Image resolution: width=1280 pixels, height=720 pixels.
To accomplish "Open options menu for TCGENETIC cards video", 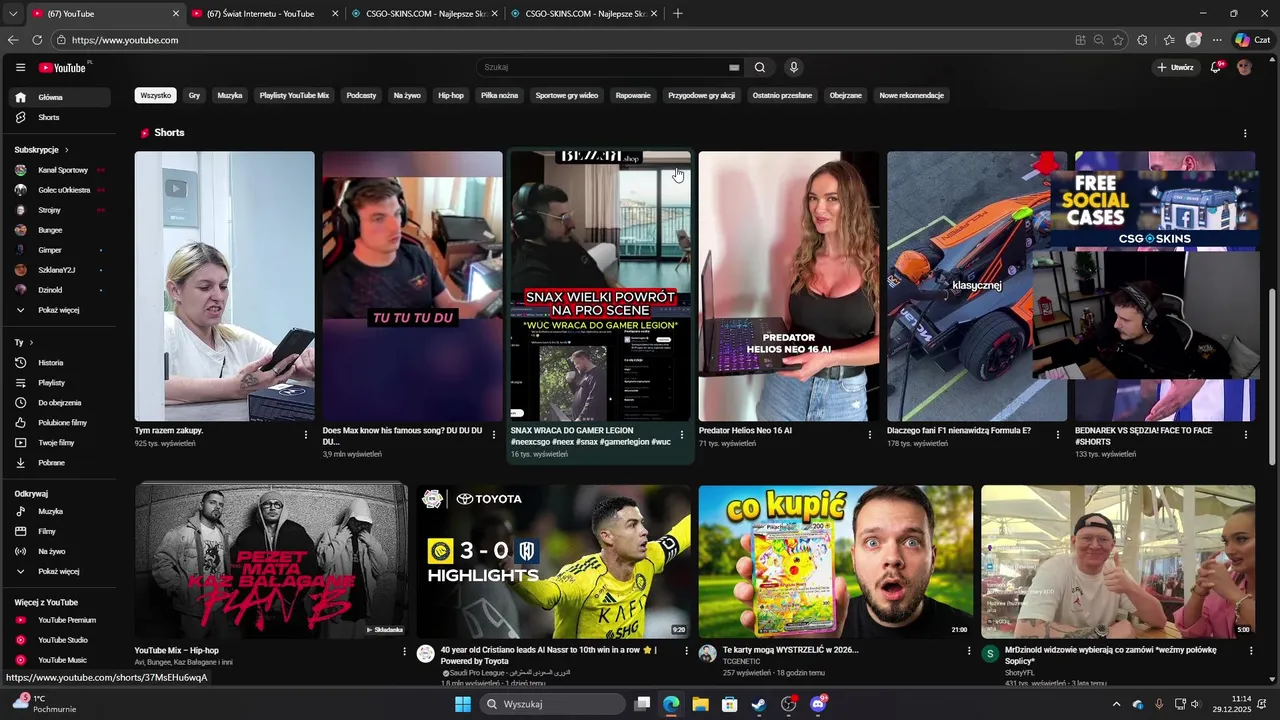I will coord(969,651).
